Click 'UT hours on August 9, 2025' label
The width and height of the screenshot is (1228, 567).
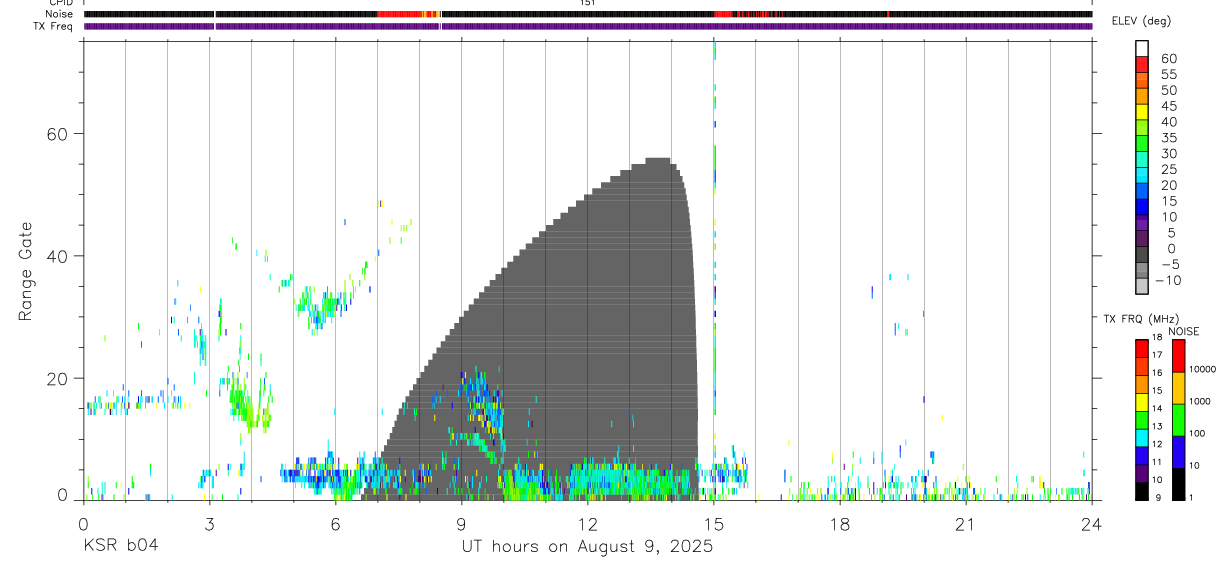pos(587,547)
